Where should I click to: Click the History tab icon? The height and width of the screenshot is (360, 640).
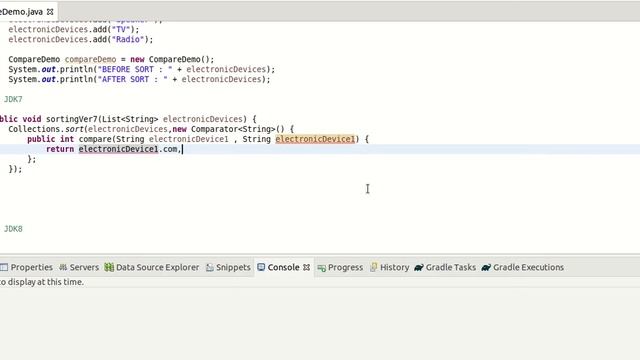click(x=373, y=267)
